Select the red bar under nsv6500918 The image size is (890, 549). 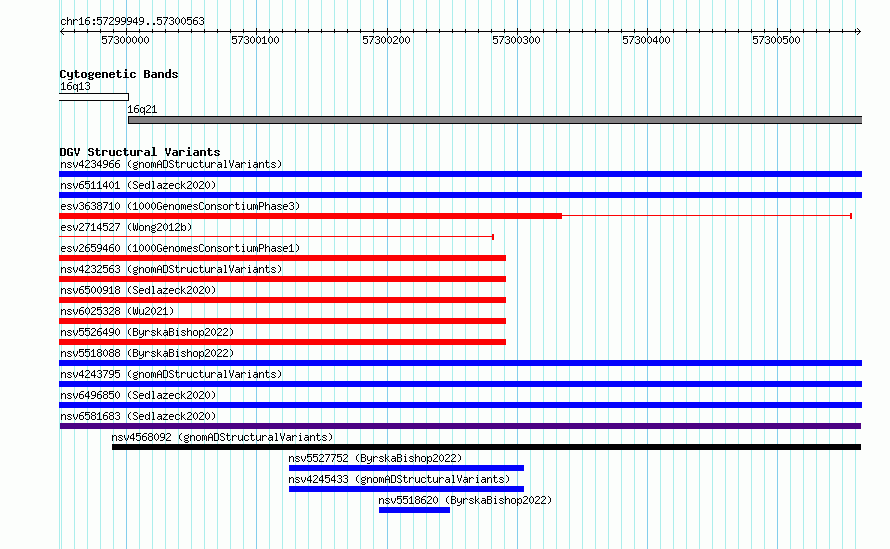282,300
